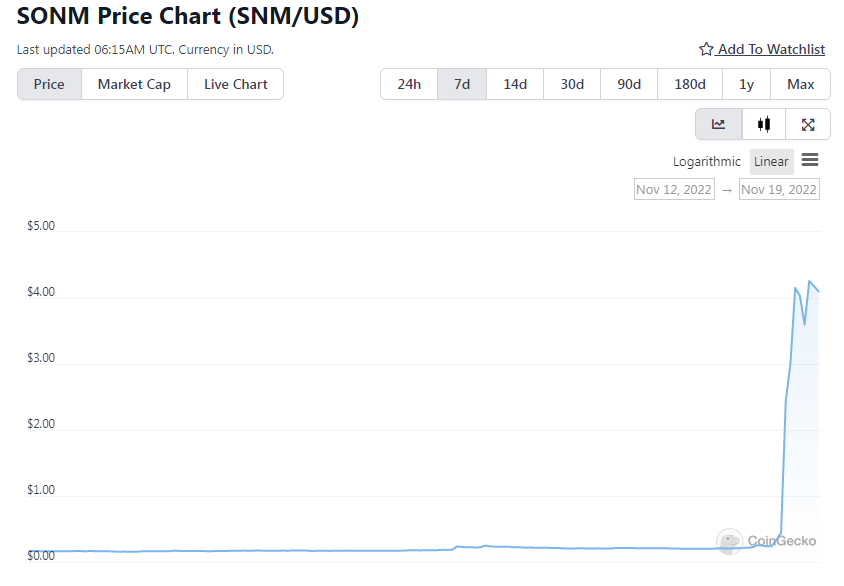Toggle Logarithmic scale
The width and height of the screenshot is (844, 586).
click(706, 161)
